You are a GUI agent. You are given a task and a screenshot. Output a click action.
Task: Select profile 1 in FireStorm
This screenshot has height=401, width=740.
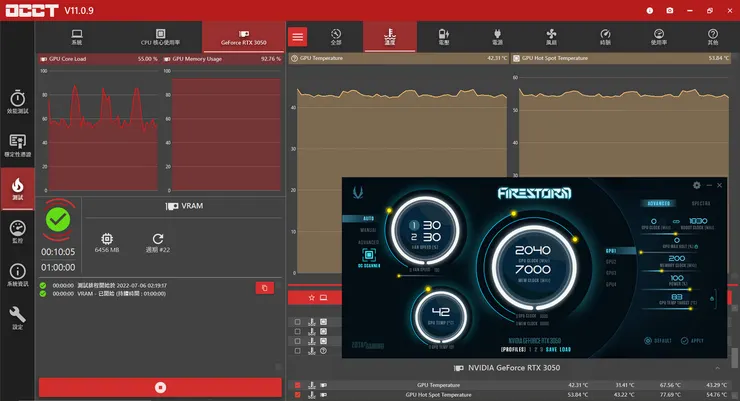(530, 350)
